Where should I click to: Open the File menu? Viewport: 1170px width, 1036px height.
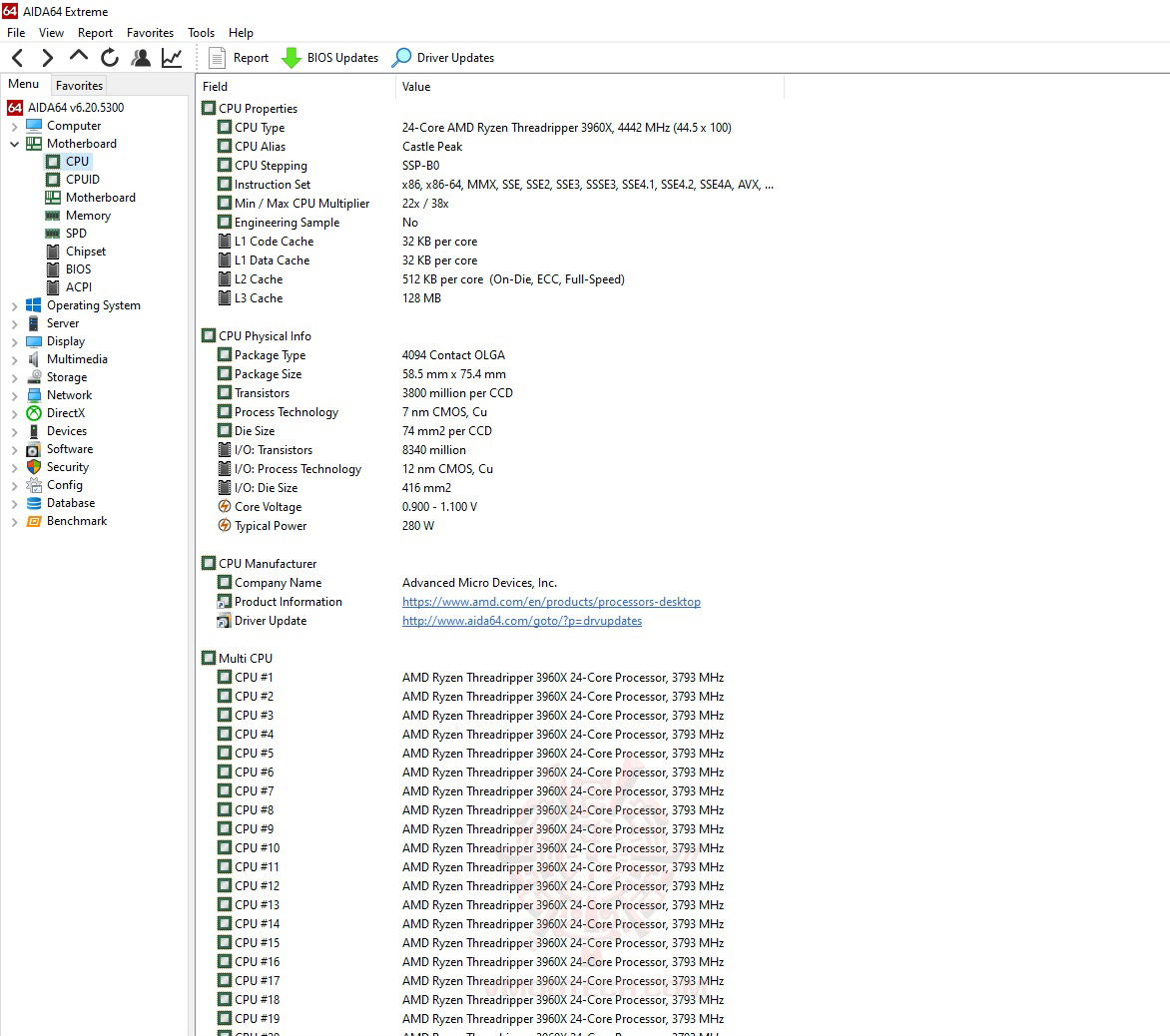point(16,33)
